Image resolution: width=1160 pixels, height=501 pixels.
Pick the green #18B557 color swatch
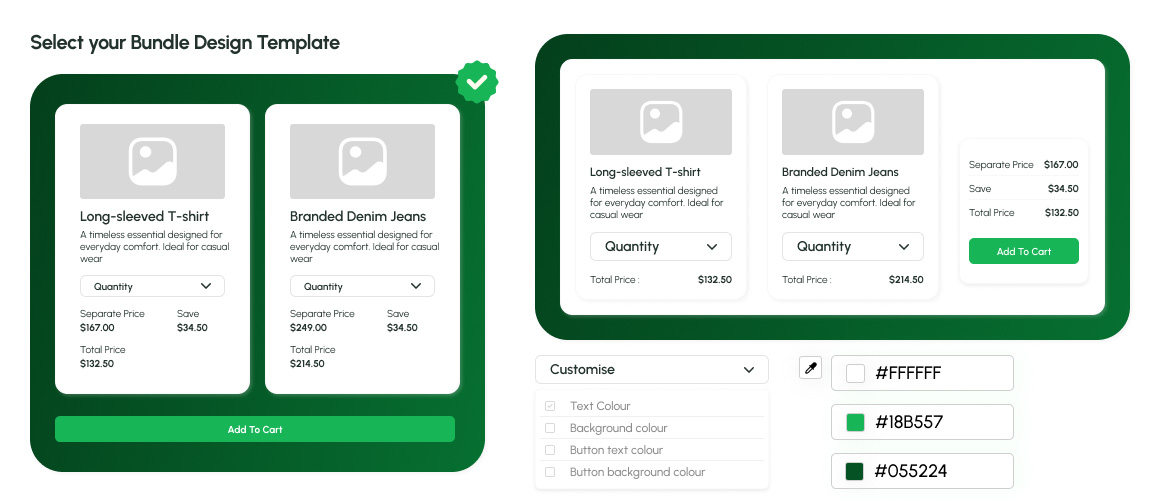point(855,422)
